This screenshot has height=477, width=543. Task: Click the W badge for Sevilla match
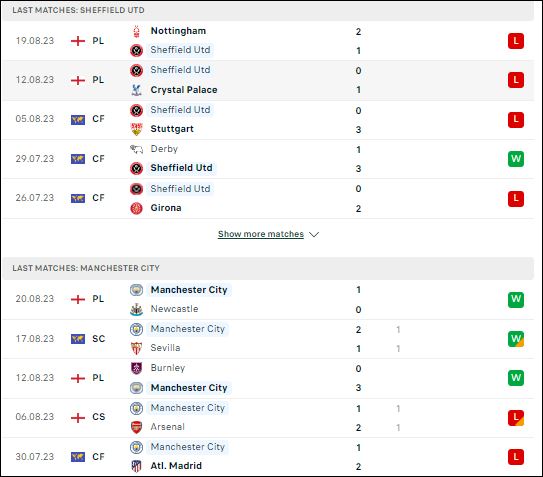point(516,339)
